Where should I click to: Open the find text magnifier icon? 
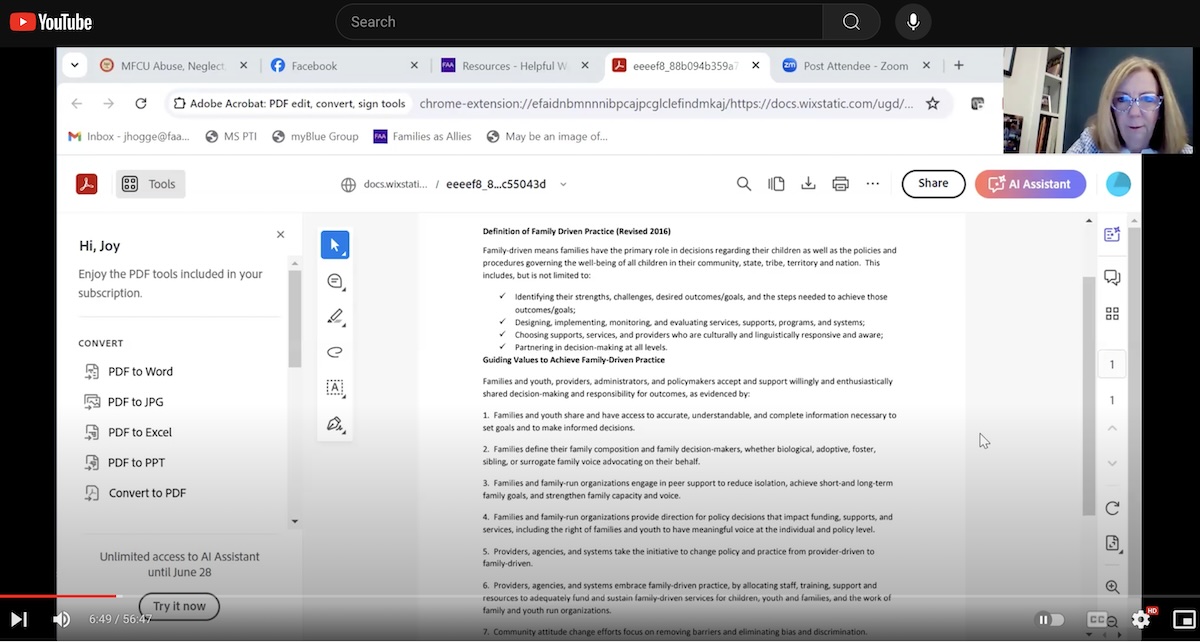point(744,184)
